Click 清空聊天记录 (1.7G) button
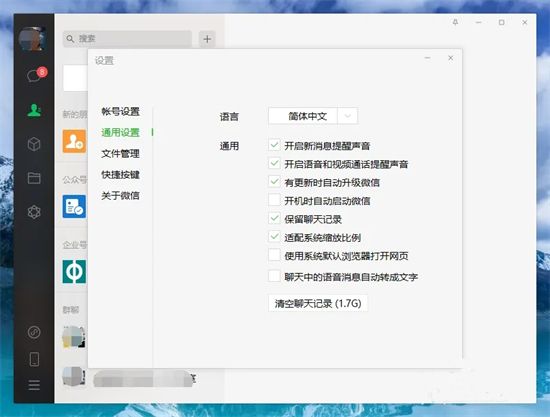The width and height of the screenshot is (550, 417). (318, 303)
